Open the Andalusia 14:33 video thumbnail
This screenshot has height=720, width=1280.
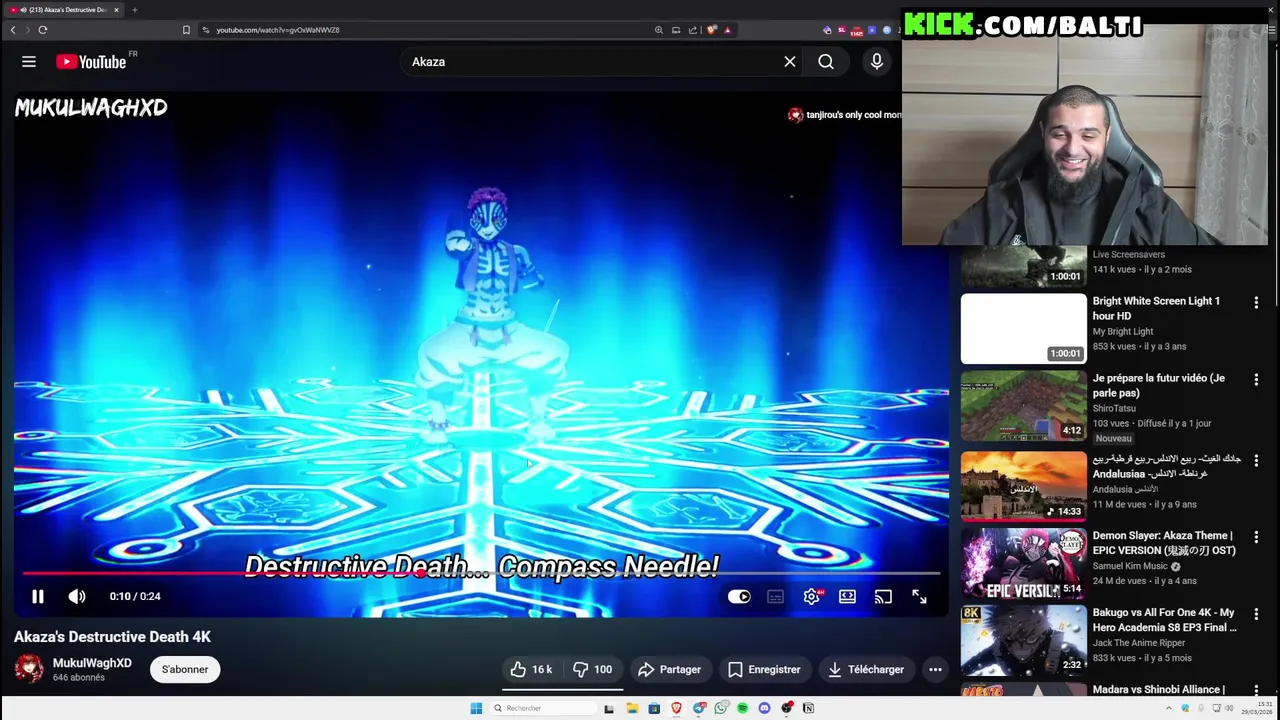pyautogui.click(x=1023, y=485)
